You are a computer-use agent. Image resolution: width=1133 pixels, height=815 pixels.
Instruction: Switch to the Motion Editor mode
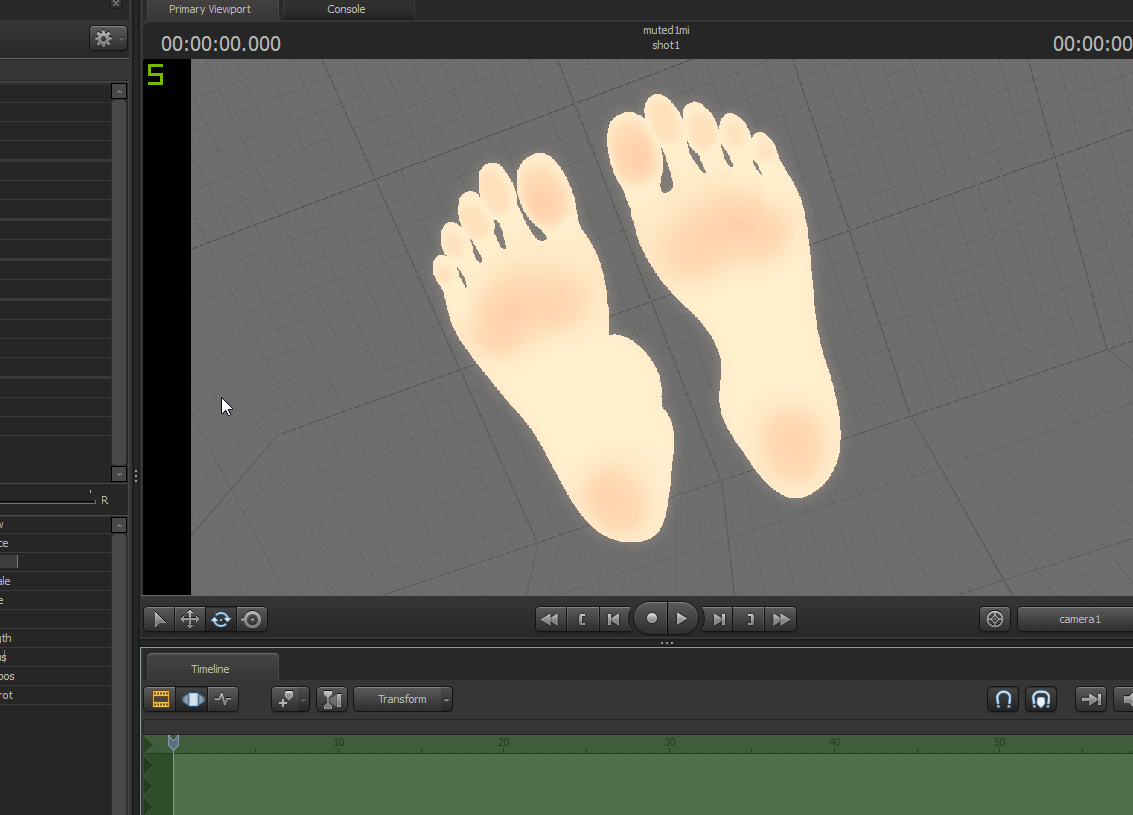click(x=192, y=700)
